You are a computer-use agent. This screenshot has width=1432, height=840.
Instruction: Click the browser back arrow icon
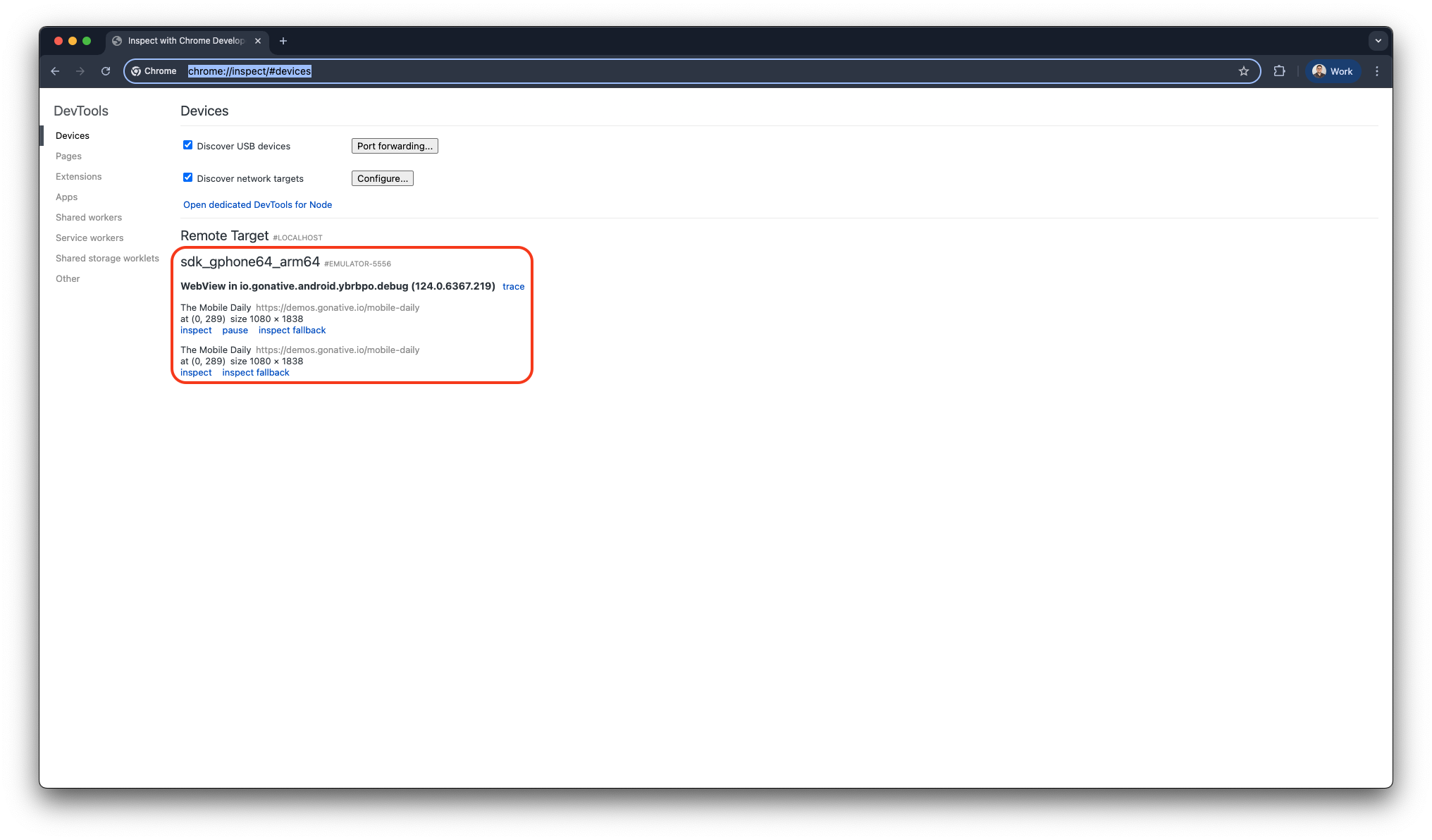click(x=55, y=71)
